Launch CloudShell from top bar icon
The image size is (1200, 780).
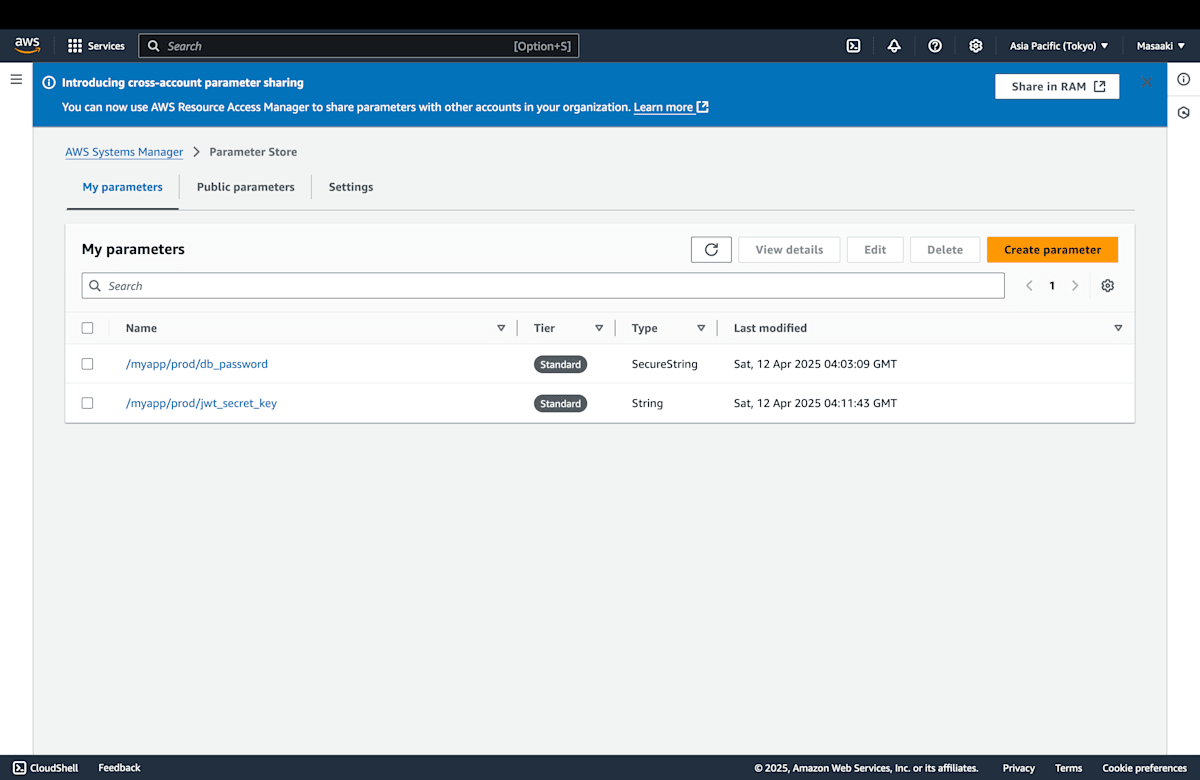click(x=853, y=46)
